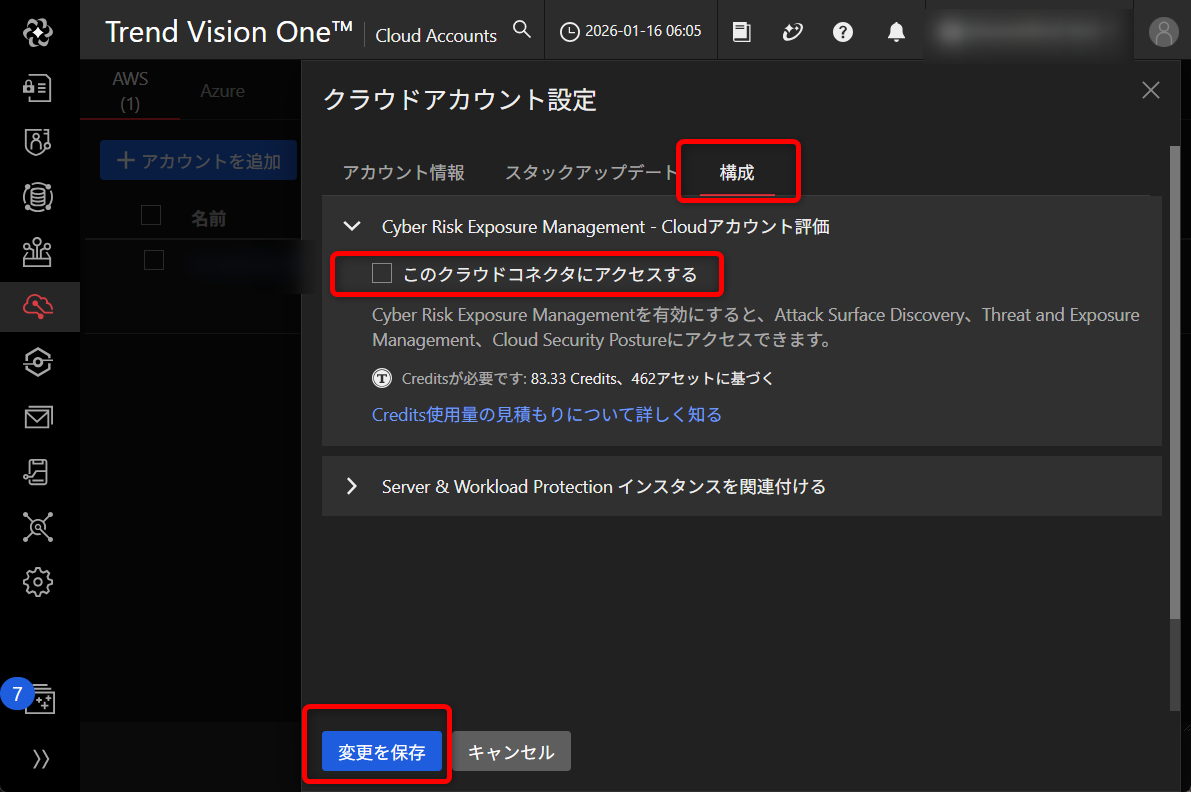Expand the sidebar with double-chevron icon
The image size is (1191, 792).
pyautogui.click(x=40, y=759)
